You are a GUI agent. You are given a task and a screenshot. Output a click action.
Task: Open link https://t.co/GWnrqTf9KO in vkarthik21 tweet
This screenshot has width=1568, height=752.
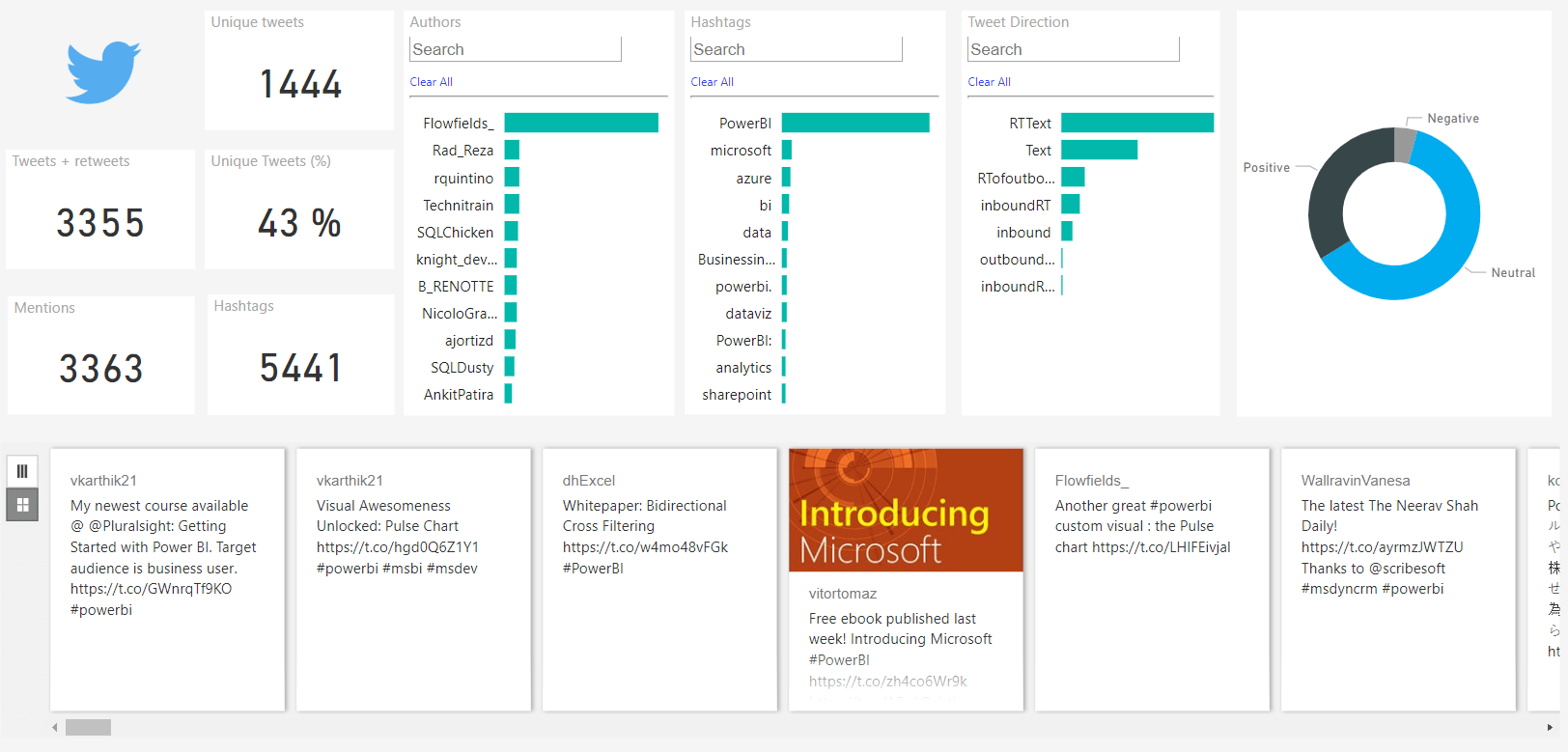151,589
